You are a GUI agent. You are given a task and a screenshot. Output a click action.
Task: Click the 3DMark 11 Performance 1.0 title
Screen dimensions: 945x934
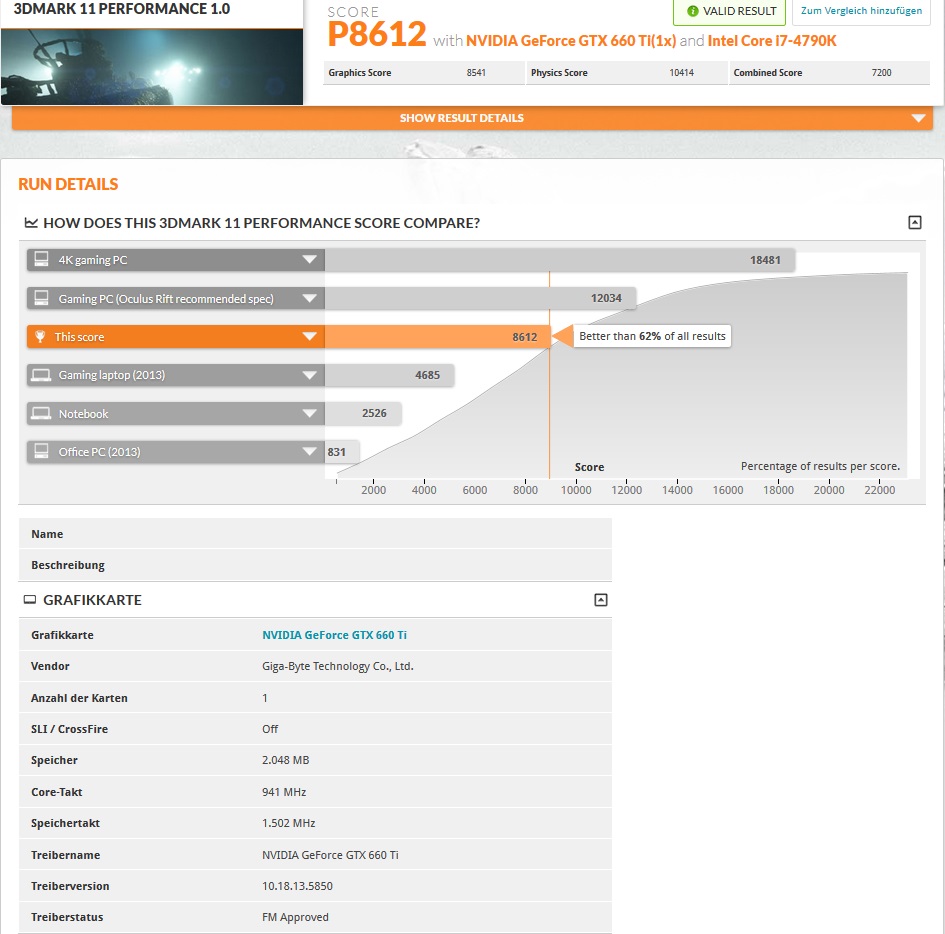point(122,9)
